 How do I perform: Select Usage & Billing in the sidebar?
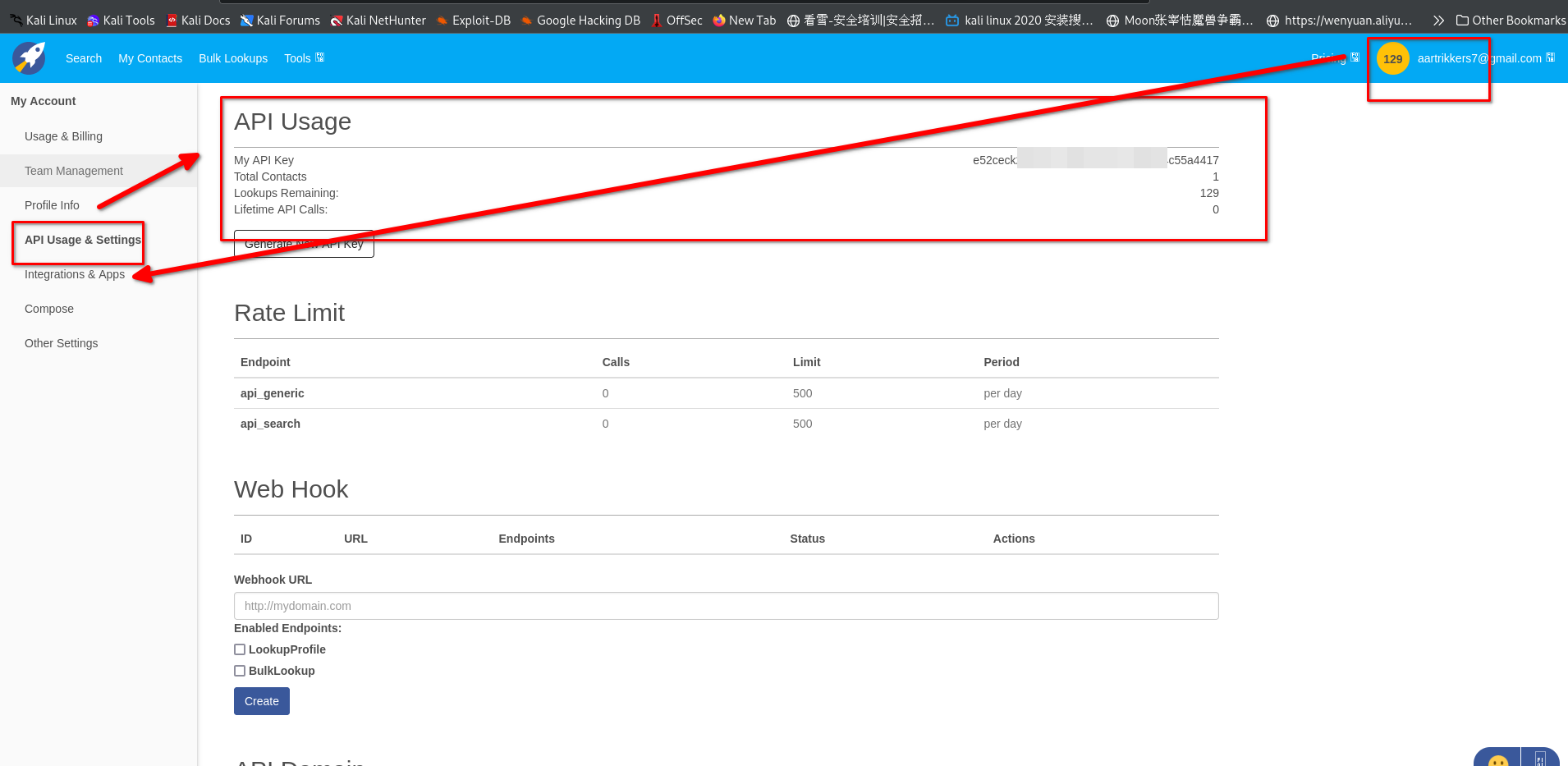[63, 136]
